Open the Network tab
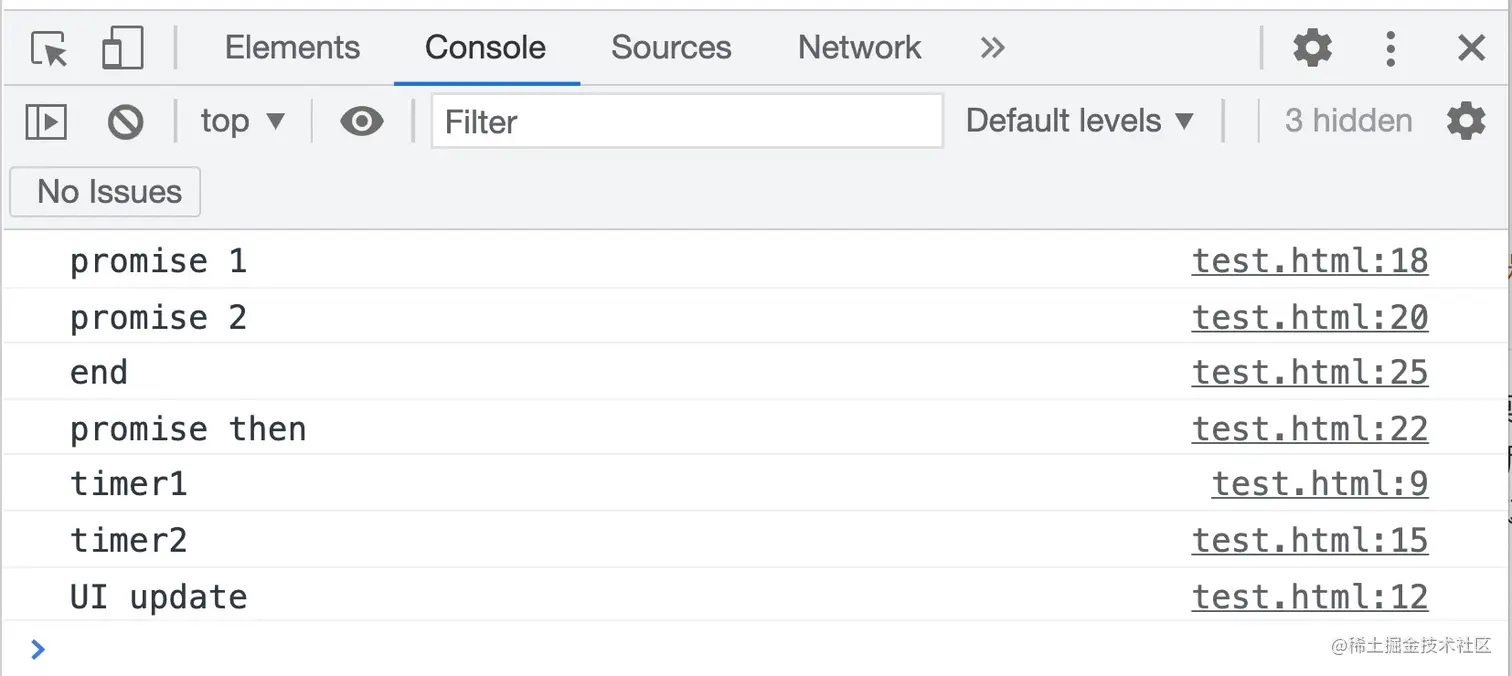The height and width of the screenshot is (676, 1512). tap(859, 47)
